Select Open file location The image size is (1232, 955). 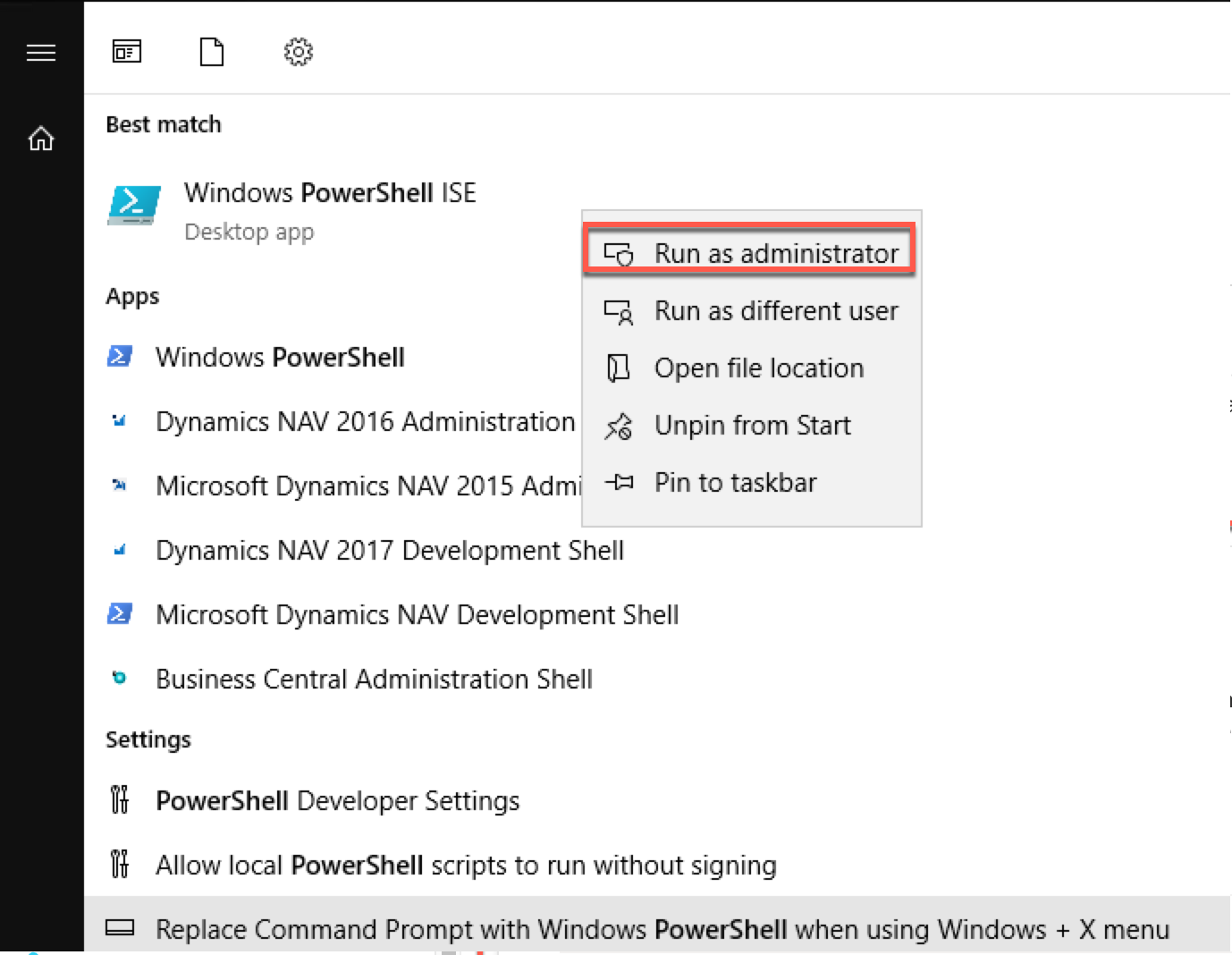pyautogui.click(x=751, y=368)
